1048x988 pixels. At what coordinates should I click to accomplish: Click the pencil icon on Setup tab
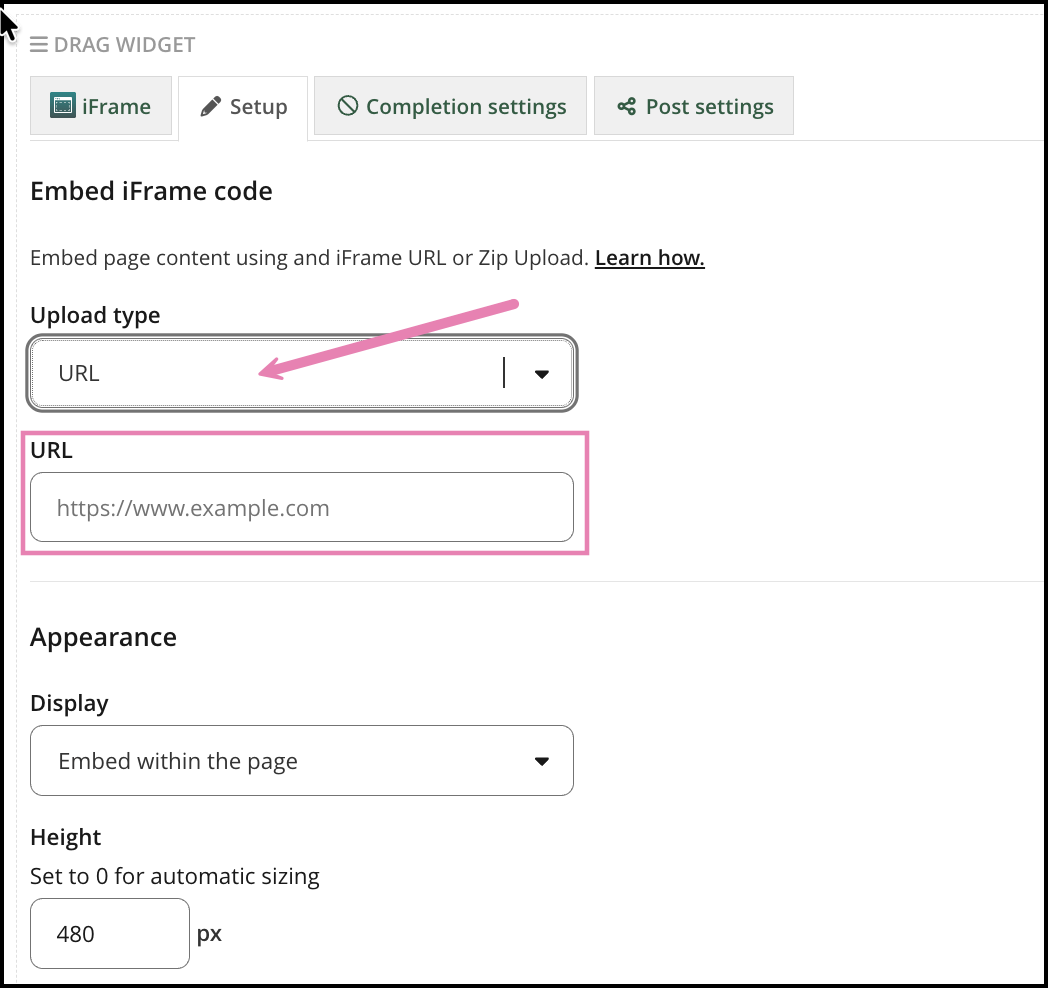coord(210,107)
